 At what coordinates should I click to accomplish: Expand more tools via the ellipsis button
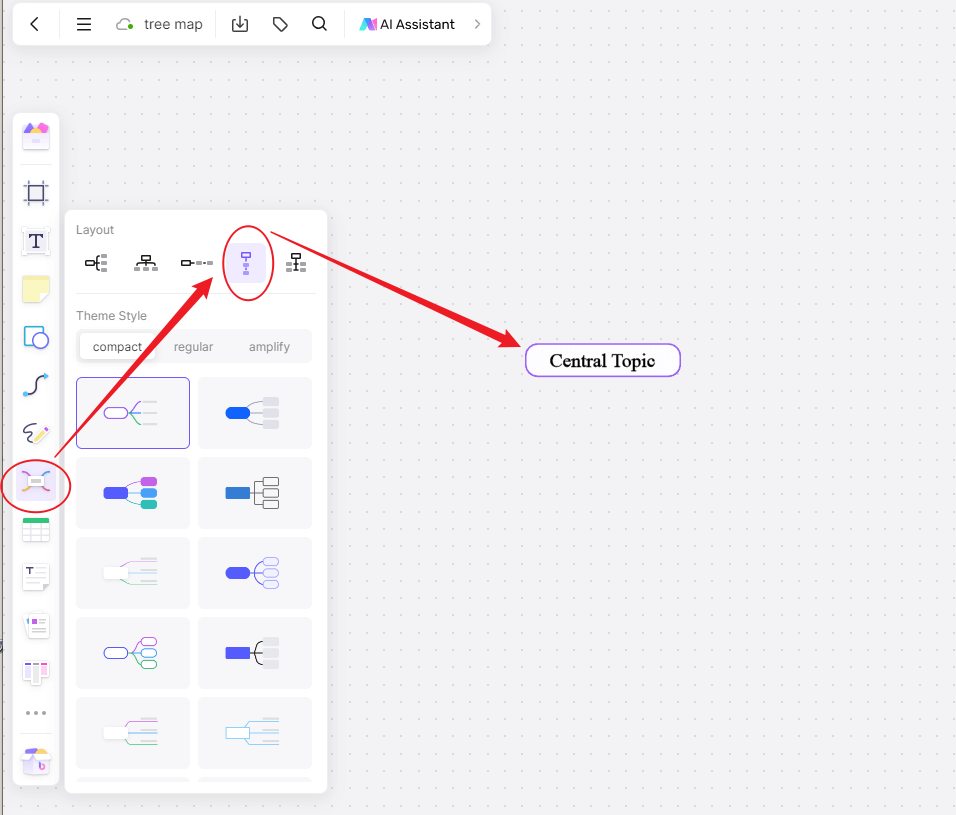point(36,712)
